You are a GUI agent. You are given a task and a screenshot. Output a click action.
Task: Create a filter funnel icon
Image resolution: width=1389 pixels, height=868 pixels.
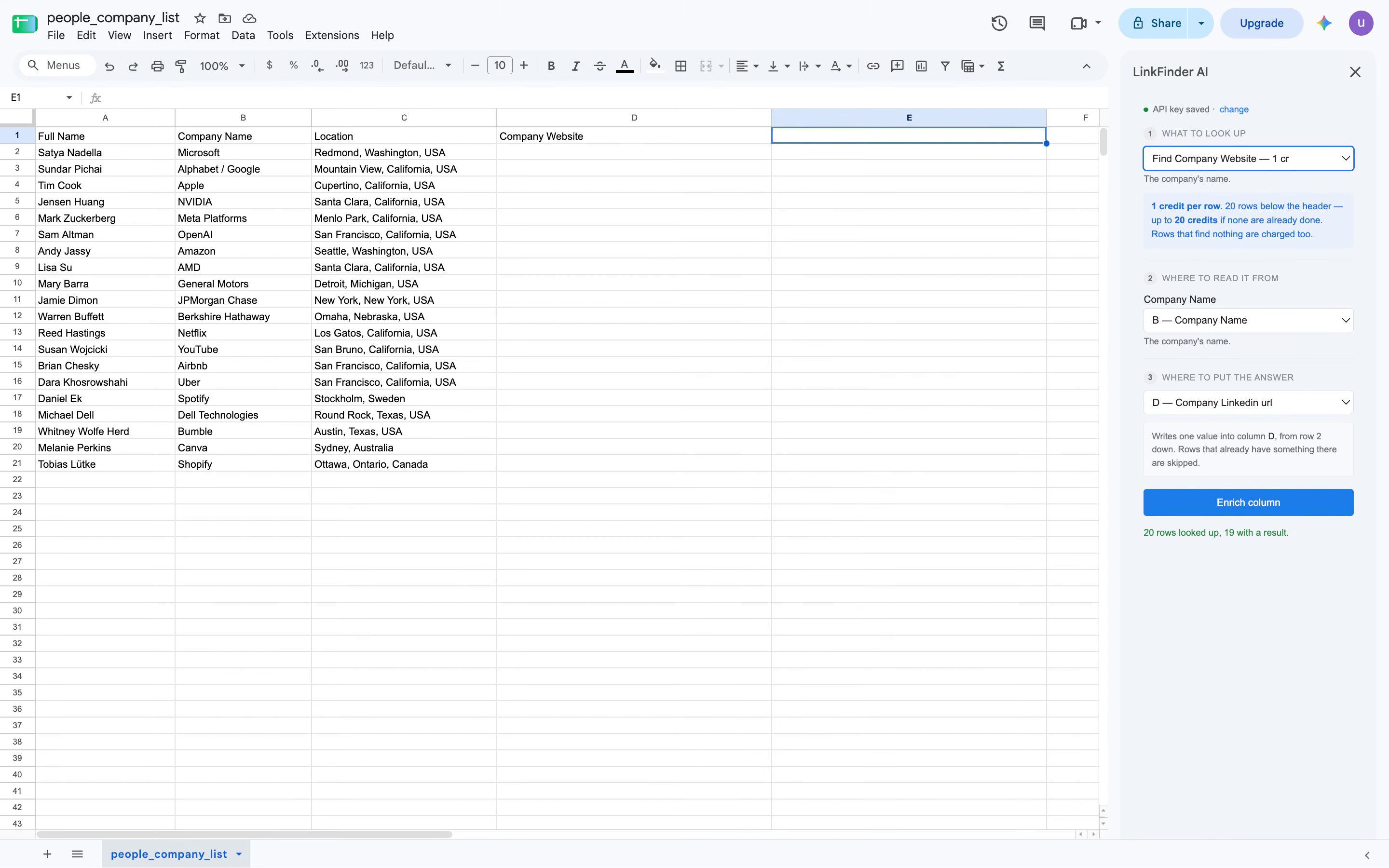click(x=945, y=66)
